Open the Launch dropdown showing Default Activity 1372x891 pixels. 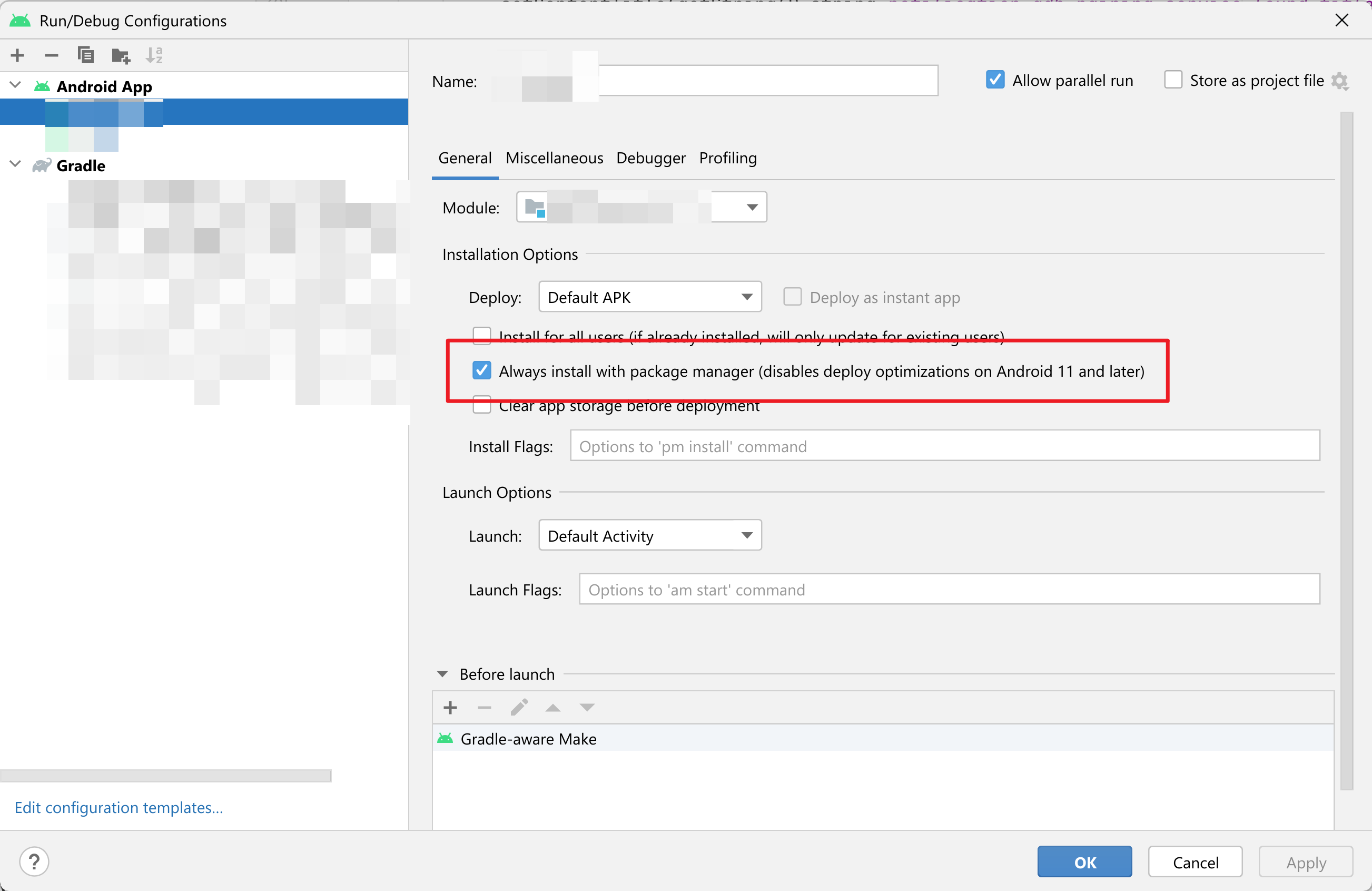tap(650, 536)
